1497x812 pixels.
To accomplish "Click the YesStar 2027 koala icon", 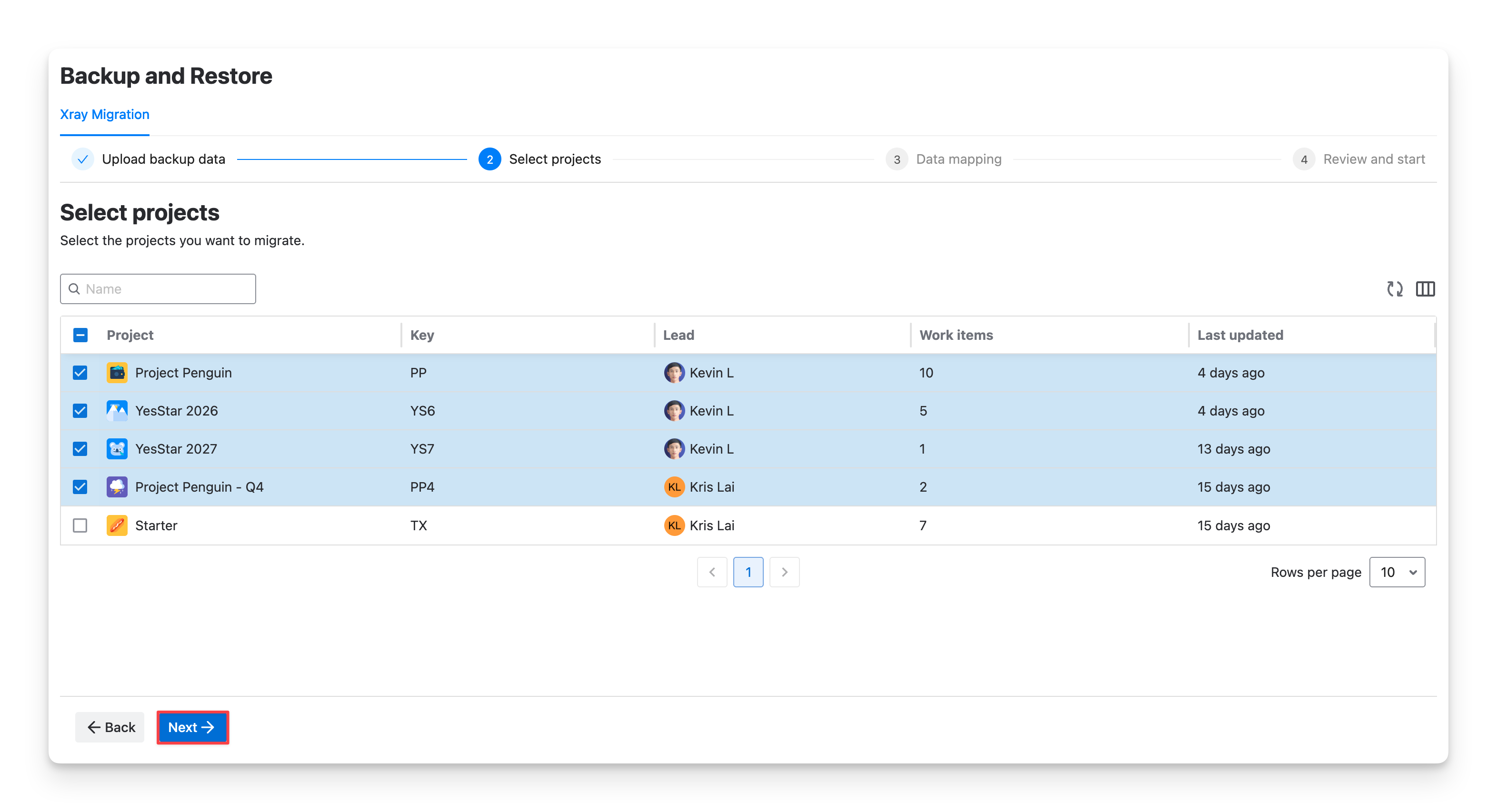I will (x=117, y=448).
